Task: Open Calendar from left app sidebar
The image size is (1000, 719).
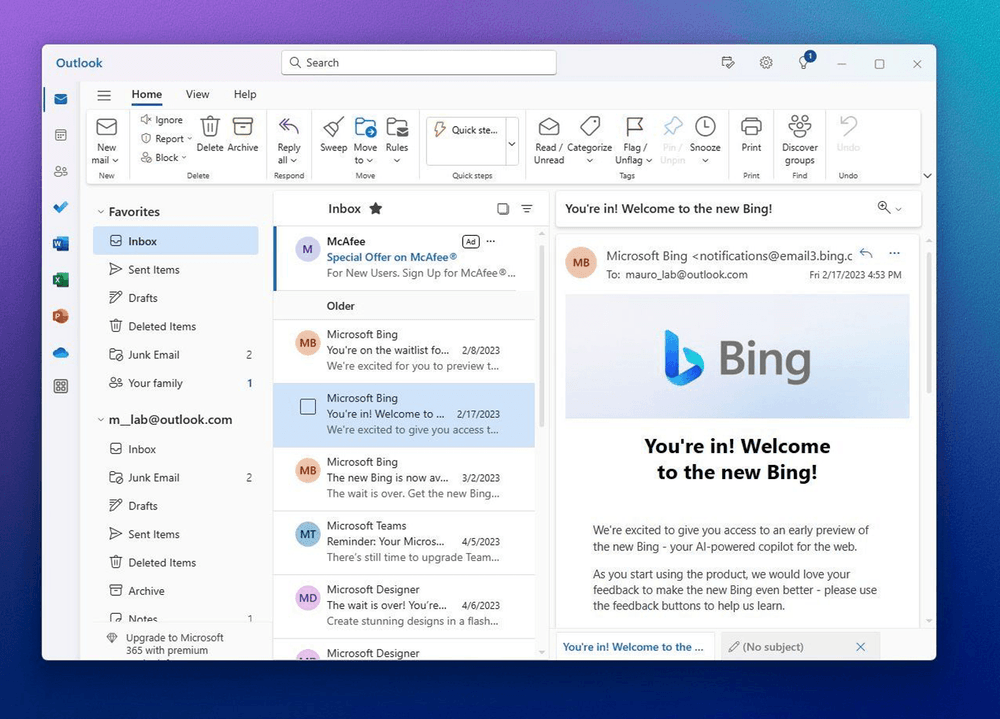Action: coord(61,135)
